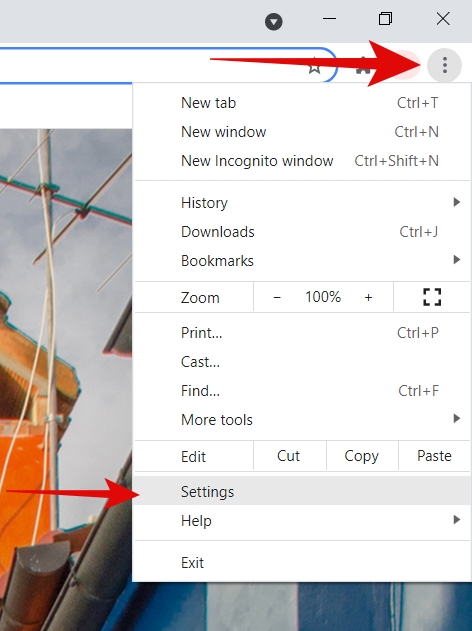
Task: Choose Exit to quit Chrome
Action: point(302,562)
